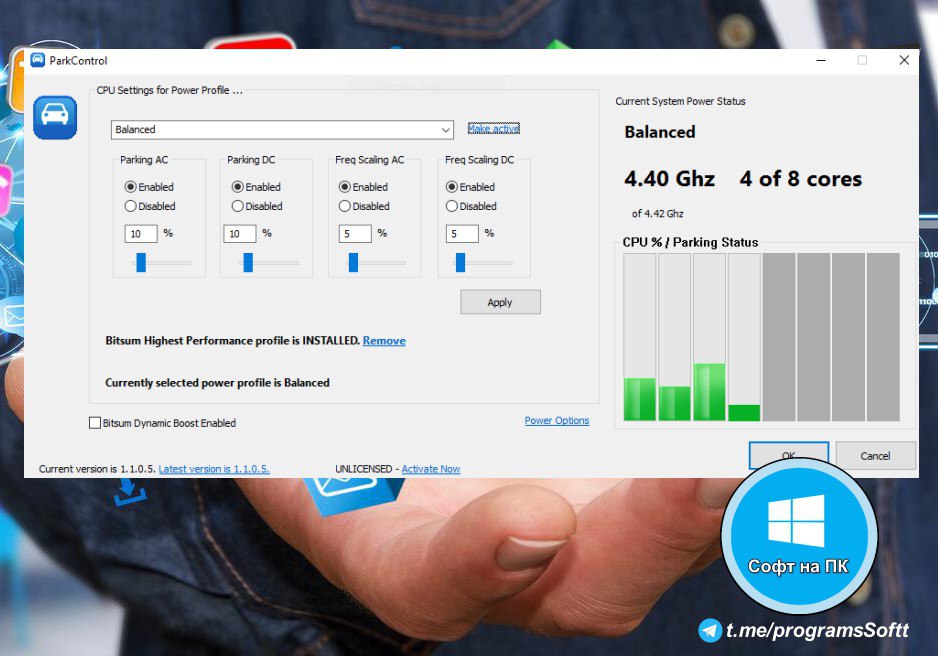
Task: Select Disabled under Freq Scaling AC
Action: pos(345,206)
